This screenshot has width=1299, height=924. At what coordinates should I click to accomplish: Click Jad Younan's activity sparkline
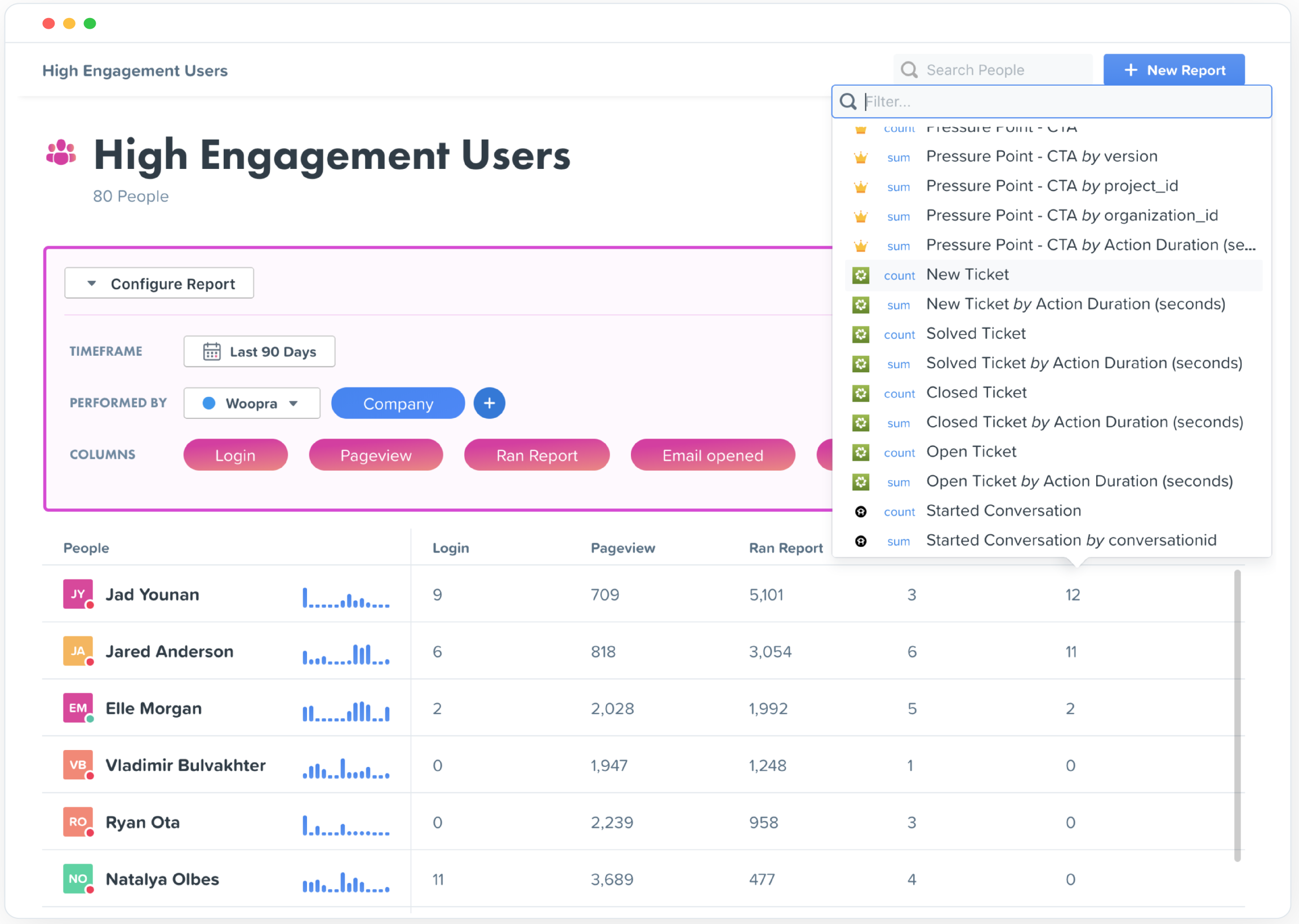(x=346, y=598)
